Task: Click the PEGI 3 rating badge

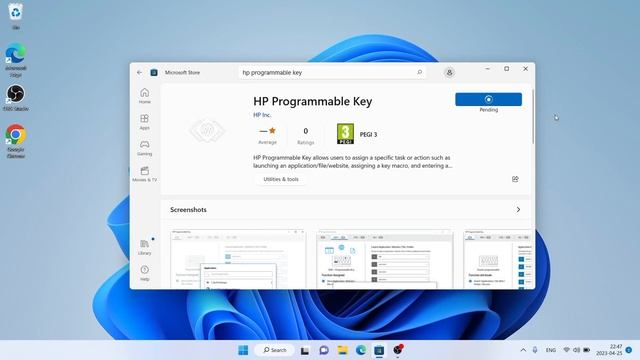Action: click(345, 134)
